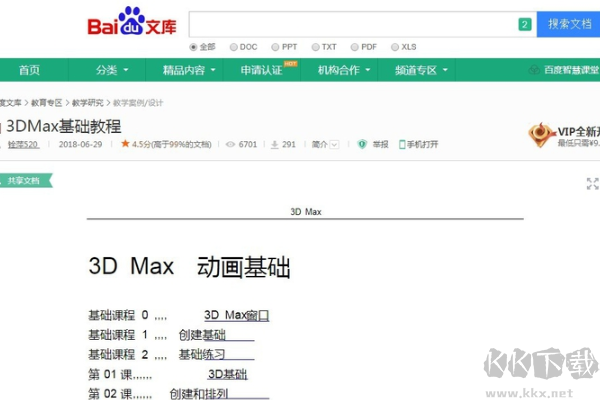Image resolution: width=600 pixels, height=400 pixels.
Task: Click the 291 download count
Action: point(289,144)
